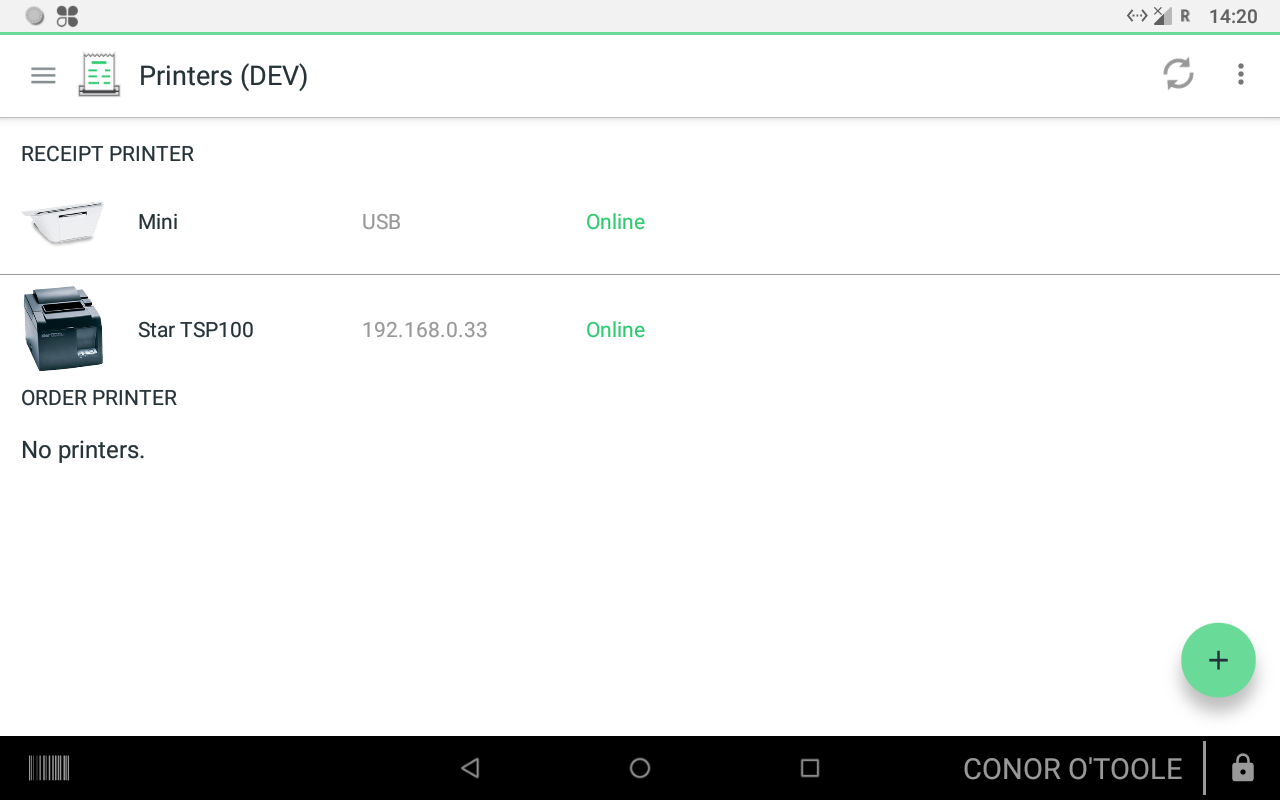
Task: Click the Online status of Mini
Action: 615,222
